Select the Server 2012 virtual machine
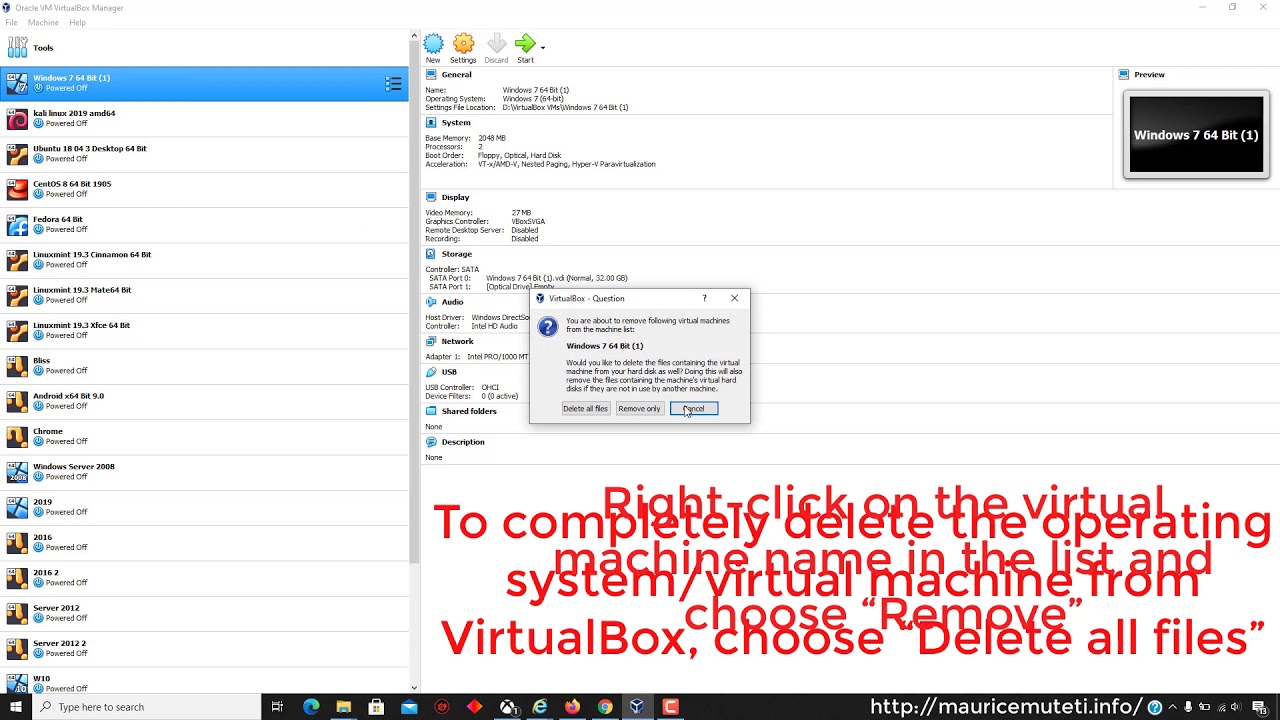Screen dimensions: 1280x720 204,613
